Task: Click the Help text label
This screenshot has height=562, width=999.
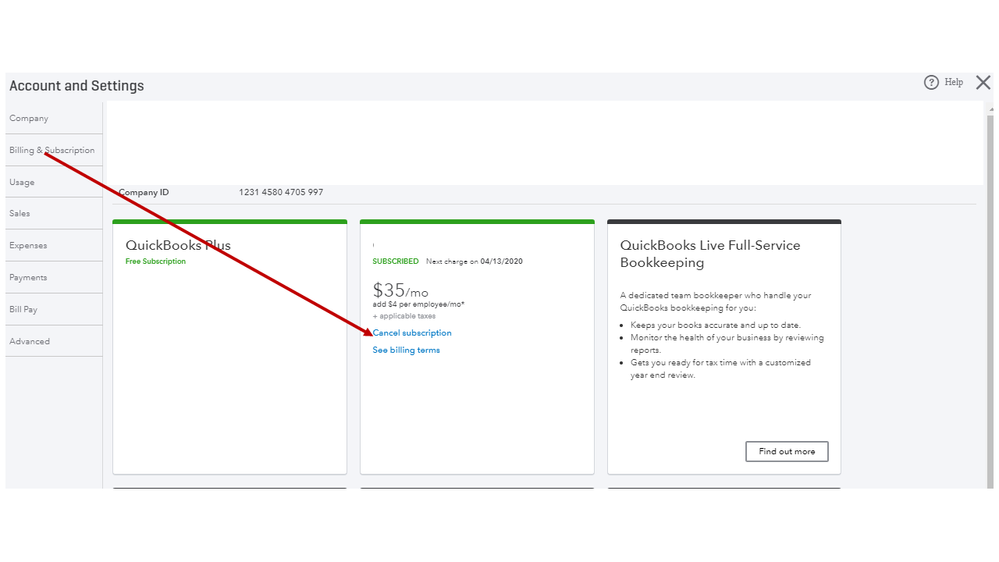Action: [954, 82]
